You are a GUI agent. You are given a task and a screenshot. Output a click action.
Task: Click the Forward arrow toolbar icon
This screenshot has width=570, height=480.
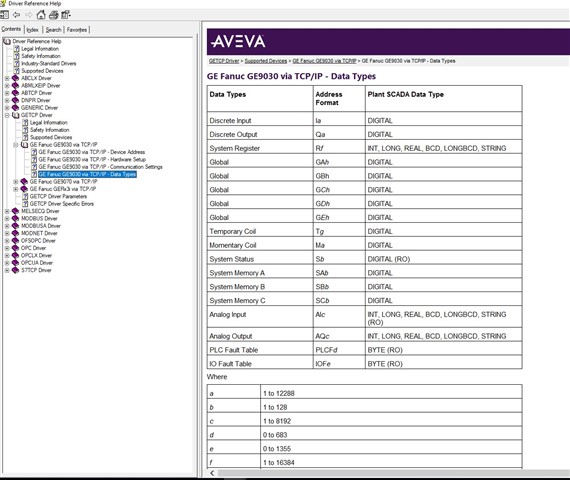28,15
